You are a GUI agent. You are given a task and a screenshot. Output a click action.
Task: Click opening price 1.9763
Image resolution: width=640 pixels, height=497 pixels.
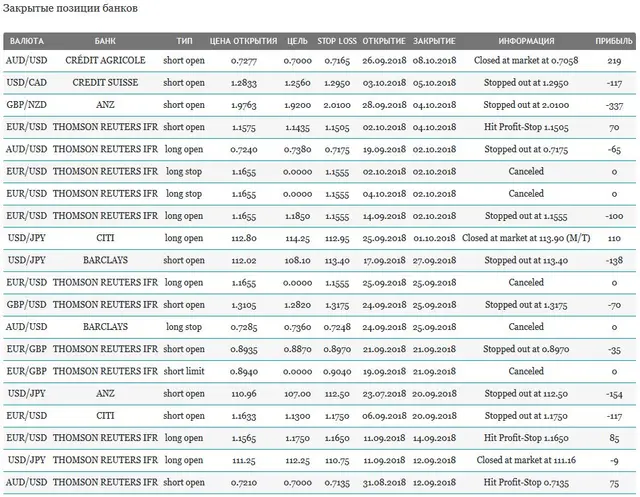(244, 105)
